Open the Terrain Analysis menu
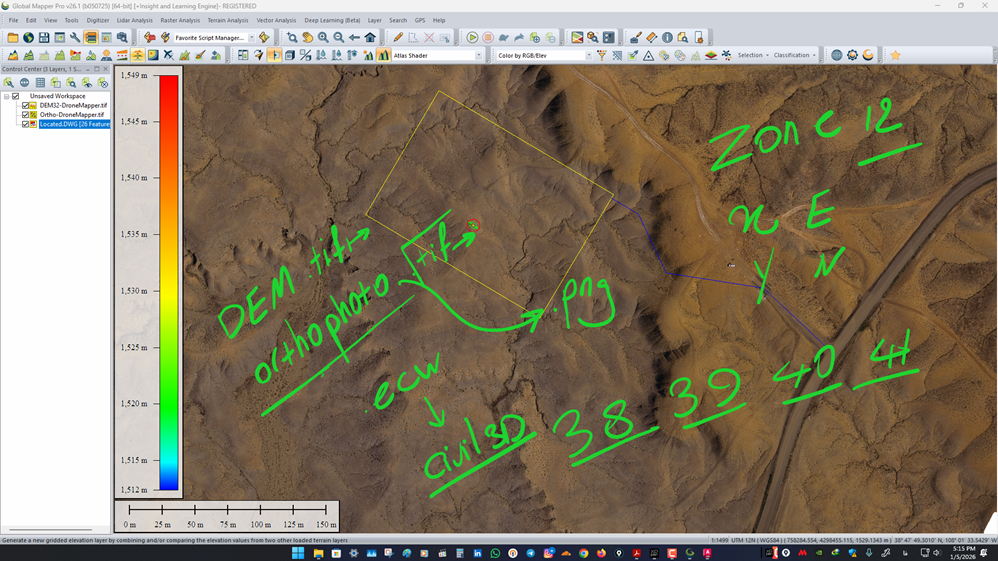 point(227,20)
